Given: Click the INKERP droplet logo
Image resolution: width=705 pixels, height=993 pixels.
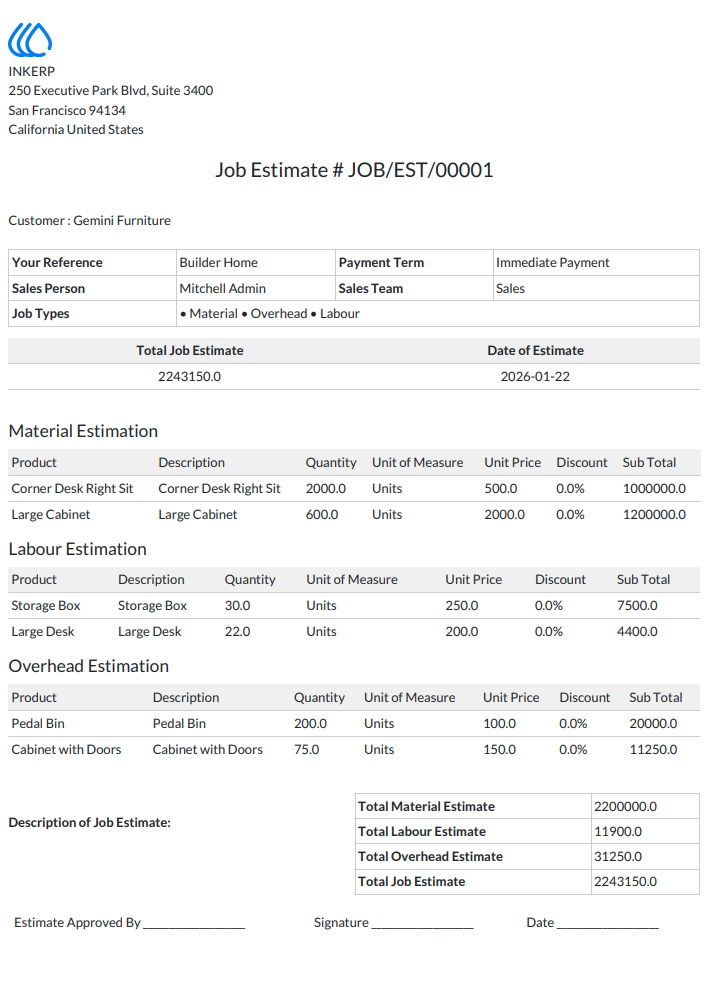Looking at the screenshot, I should point(30,39).
